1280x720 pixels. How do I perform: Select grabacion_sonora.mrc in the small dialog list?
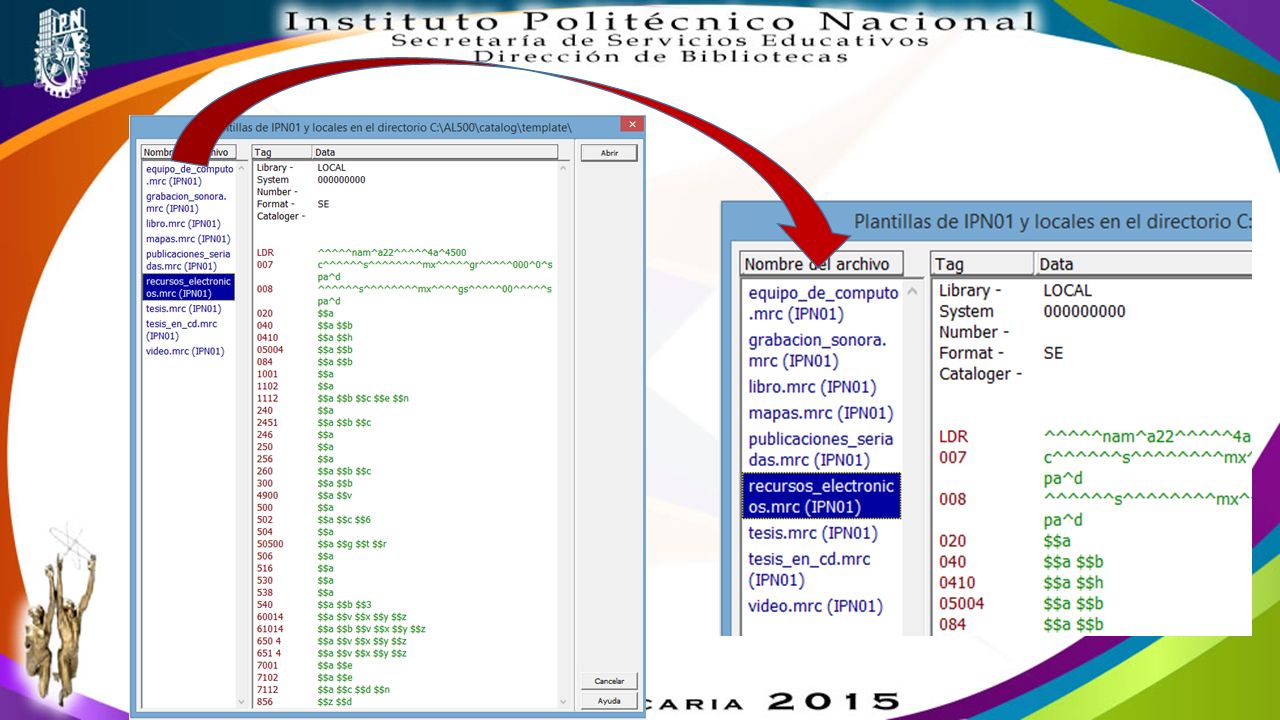pos(186,203)
